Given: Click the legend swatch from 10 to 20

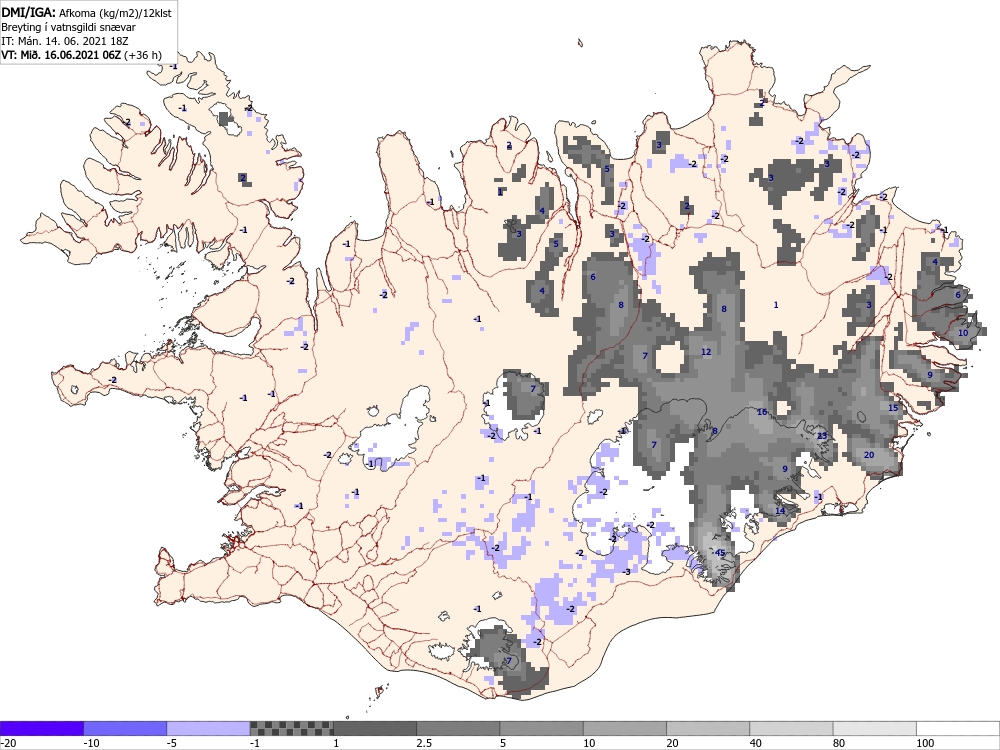Looking at the screenshot, I should [x=624, y=728].
